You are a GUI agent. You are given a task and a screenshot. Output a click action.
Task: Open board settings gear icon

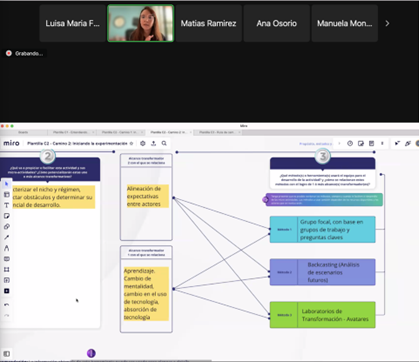143,143
